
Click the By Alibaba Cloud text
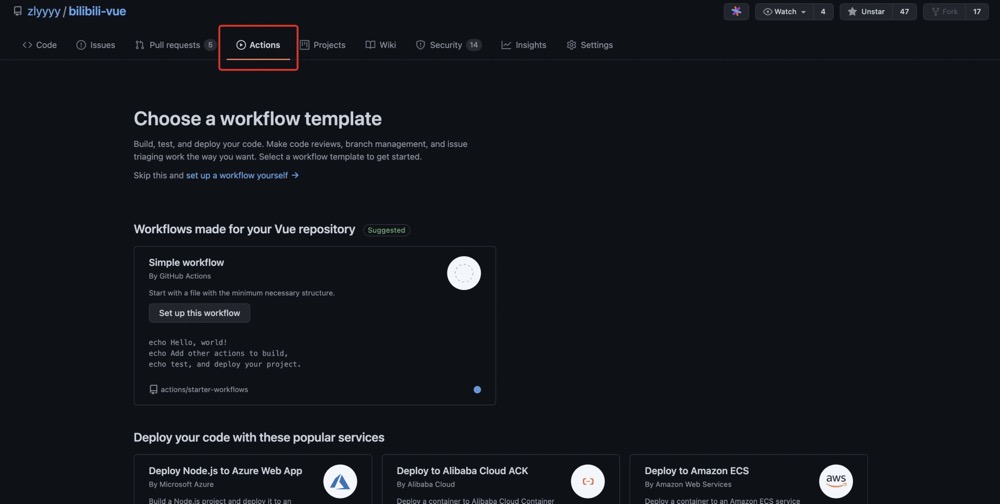425,484
